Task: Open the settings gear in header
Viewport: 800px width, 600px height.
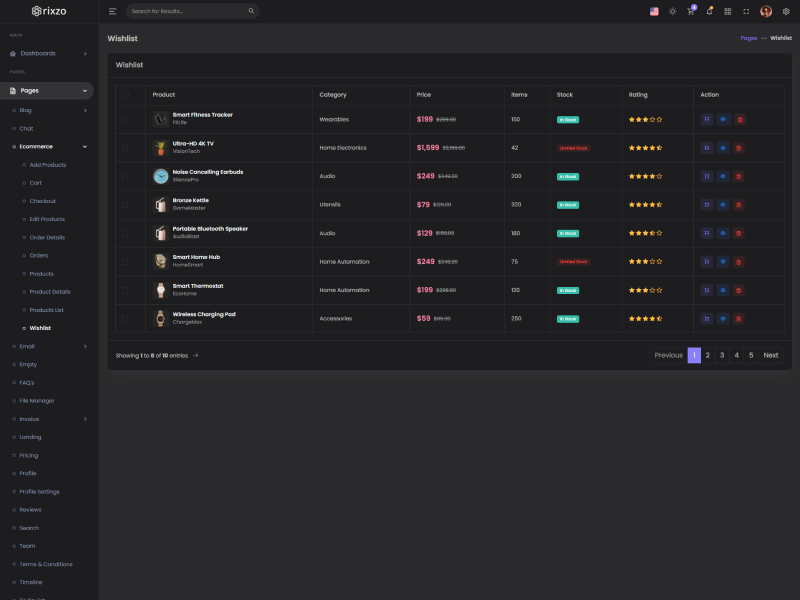Action: [785, 11]
